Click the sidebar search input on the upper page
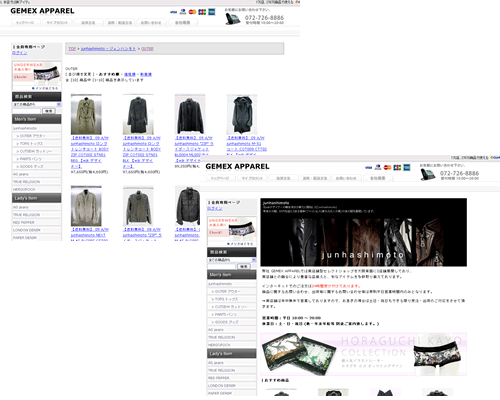The height and width of the screenshot is (400, 500). 26,111
